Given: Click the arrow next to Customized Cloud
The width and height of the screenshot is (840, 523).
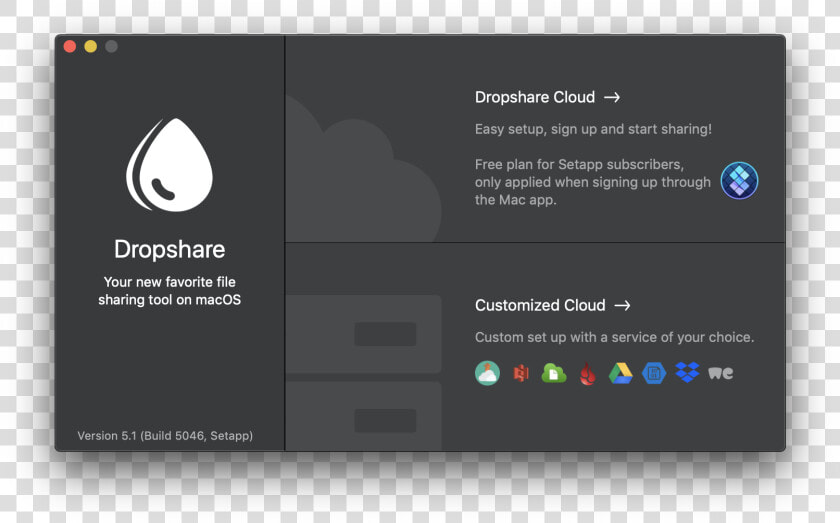Looking at the screenshot, I should (622, 305).
